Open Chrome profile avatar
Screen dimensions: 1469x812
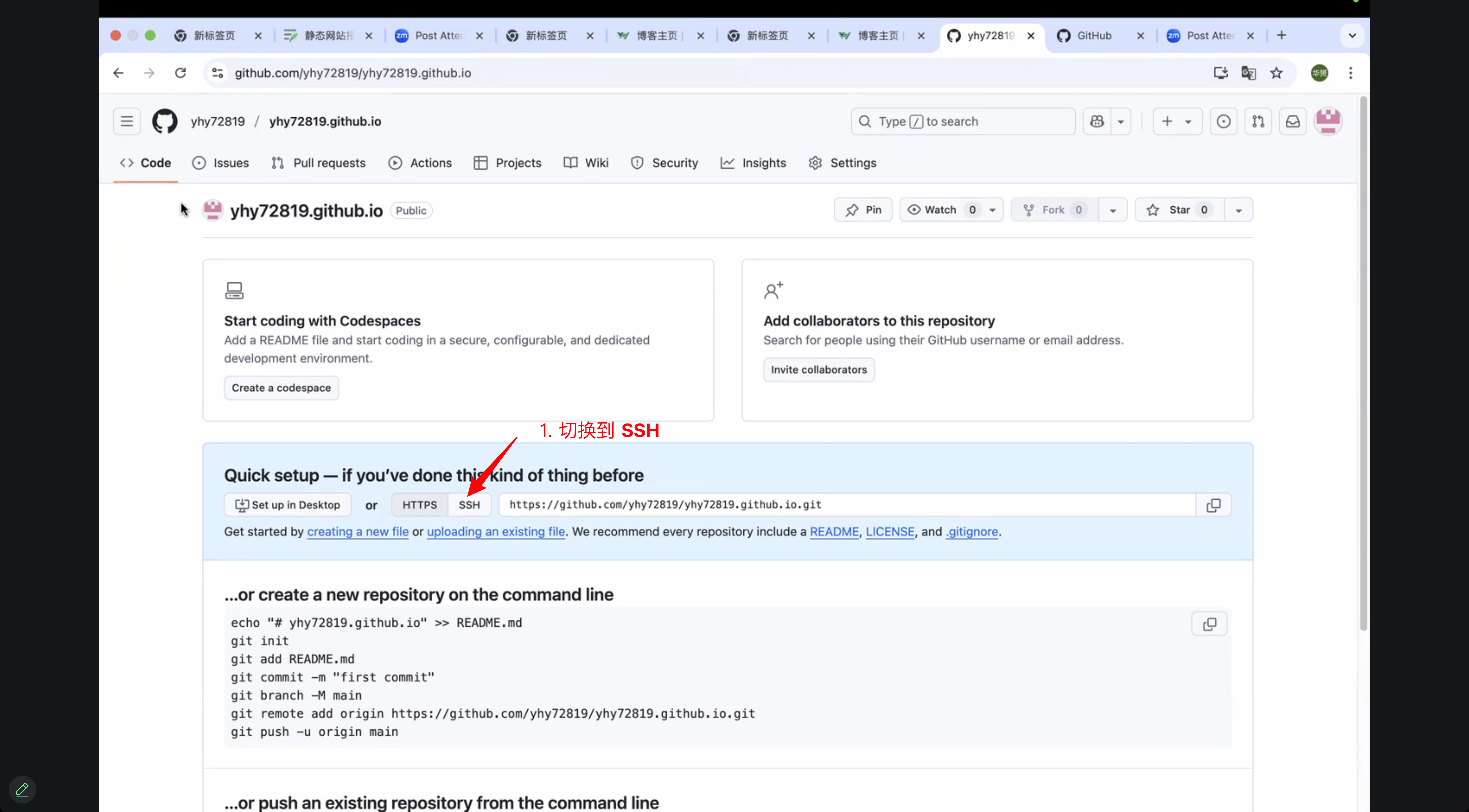(x=1320, y=73)
